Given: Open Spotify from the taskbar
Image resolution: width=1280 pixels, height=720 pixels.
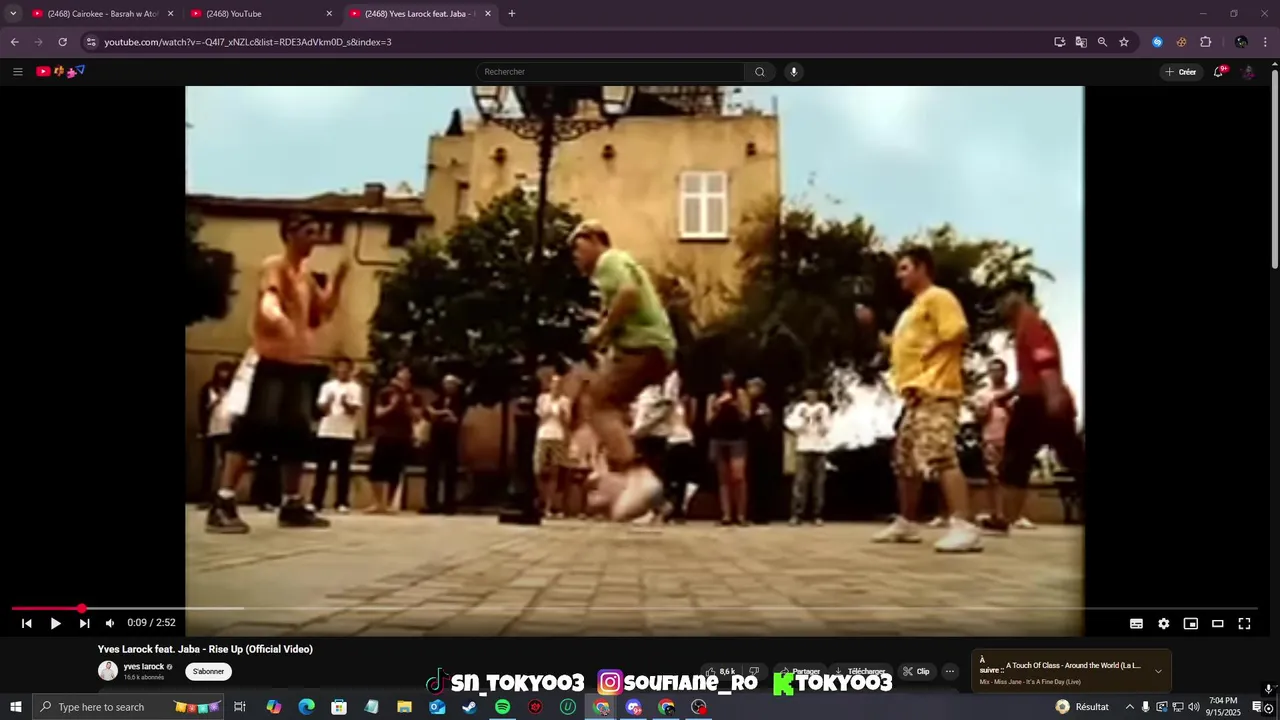Looking at the screenshot, I should click(502, 707).
